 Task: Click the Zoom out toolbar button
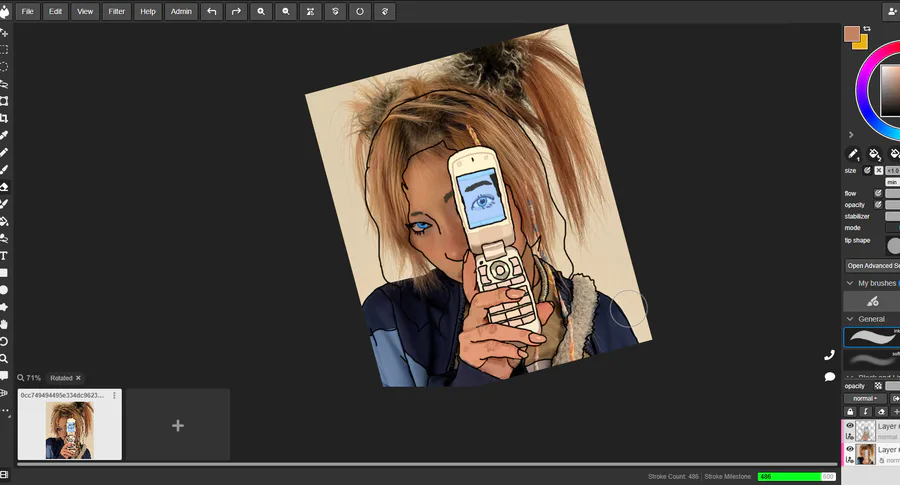tap(285, 11)
